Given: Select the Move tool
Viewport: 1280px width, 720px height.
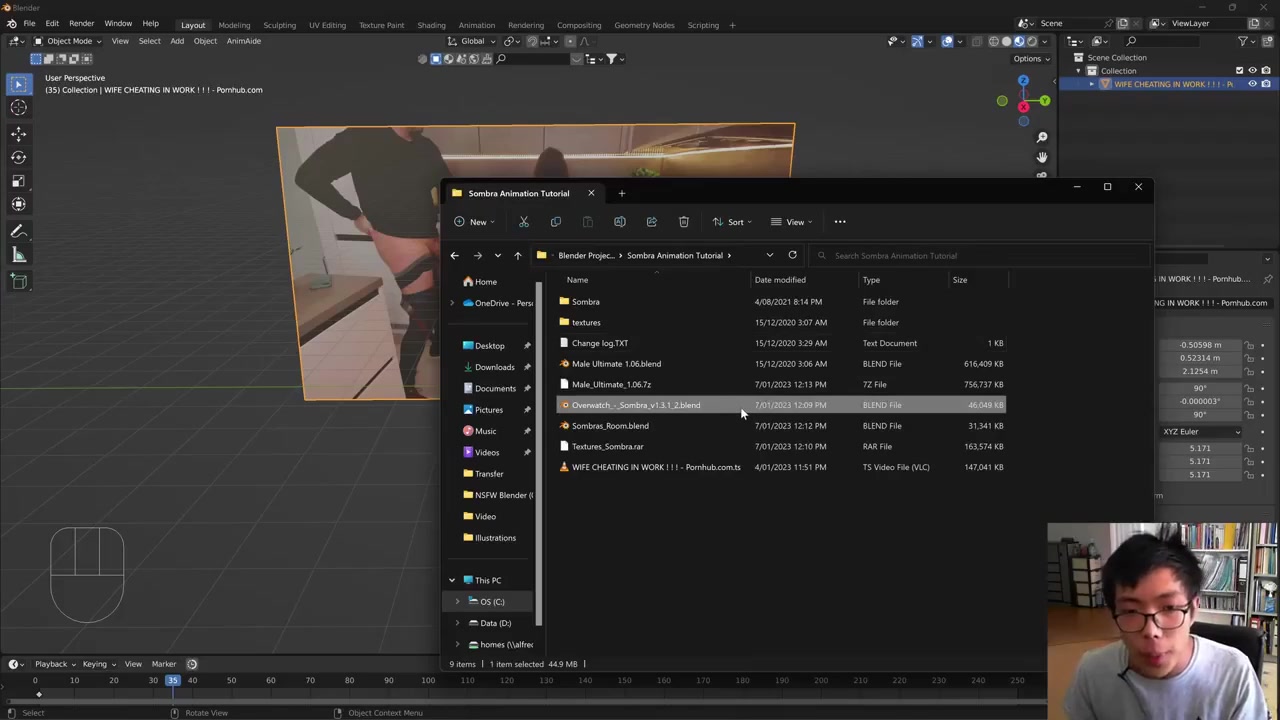Looking at the screenshot, I should click(18, 133).
